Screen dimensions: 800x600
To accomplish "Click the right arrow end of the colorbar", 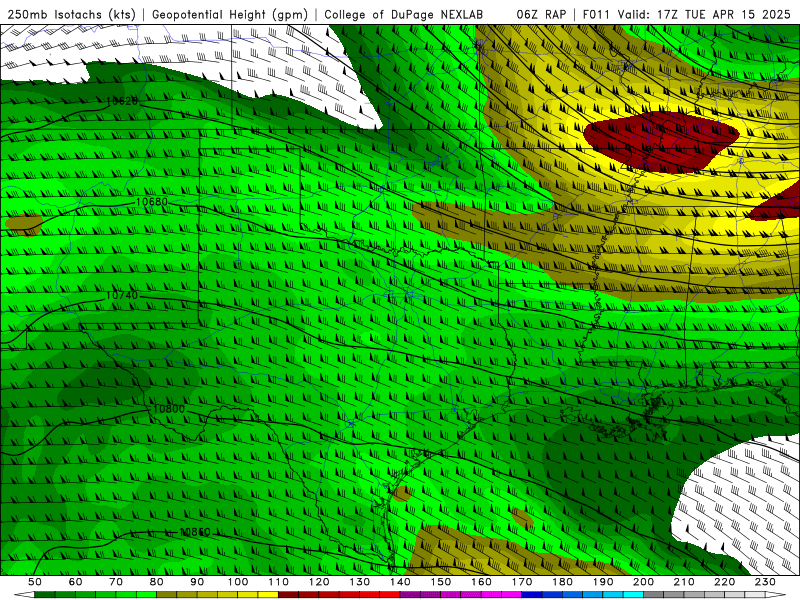I will [x=776, y=595].
